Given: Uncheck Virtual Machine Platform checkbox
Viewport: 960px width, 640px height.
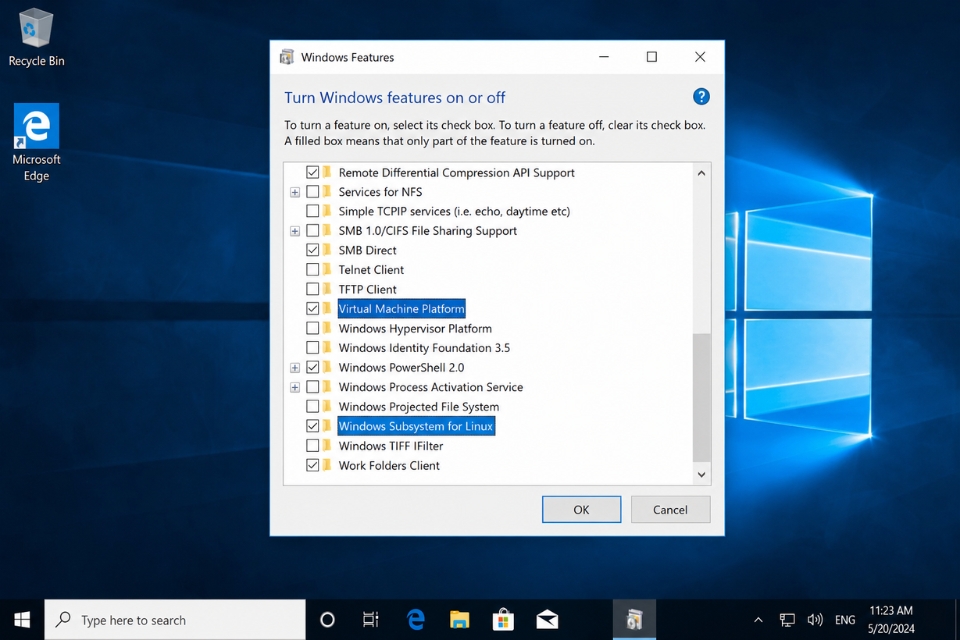Looking at the screenshot, I should [312, 308].
